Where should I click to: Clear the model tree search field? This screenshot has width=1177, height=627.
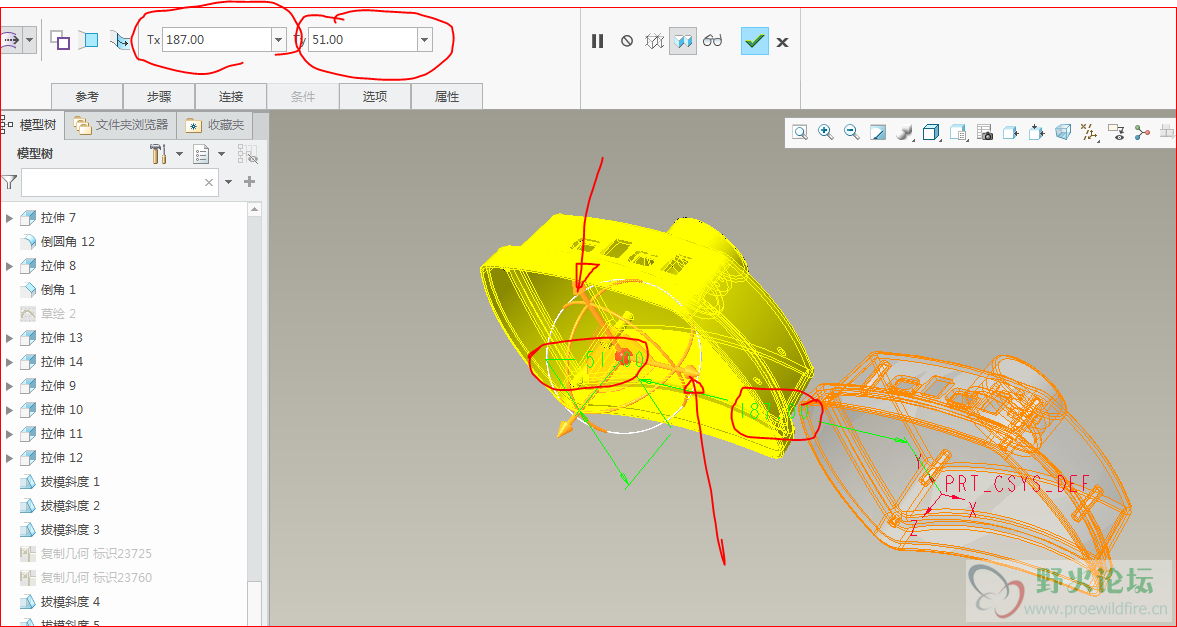(210, 182)
